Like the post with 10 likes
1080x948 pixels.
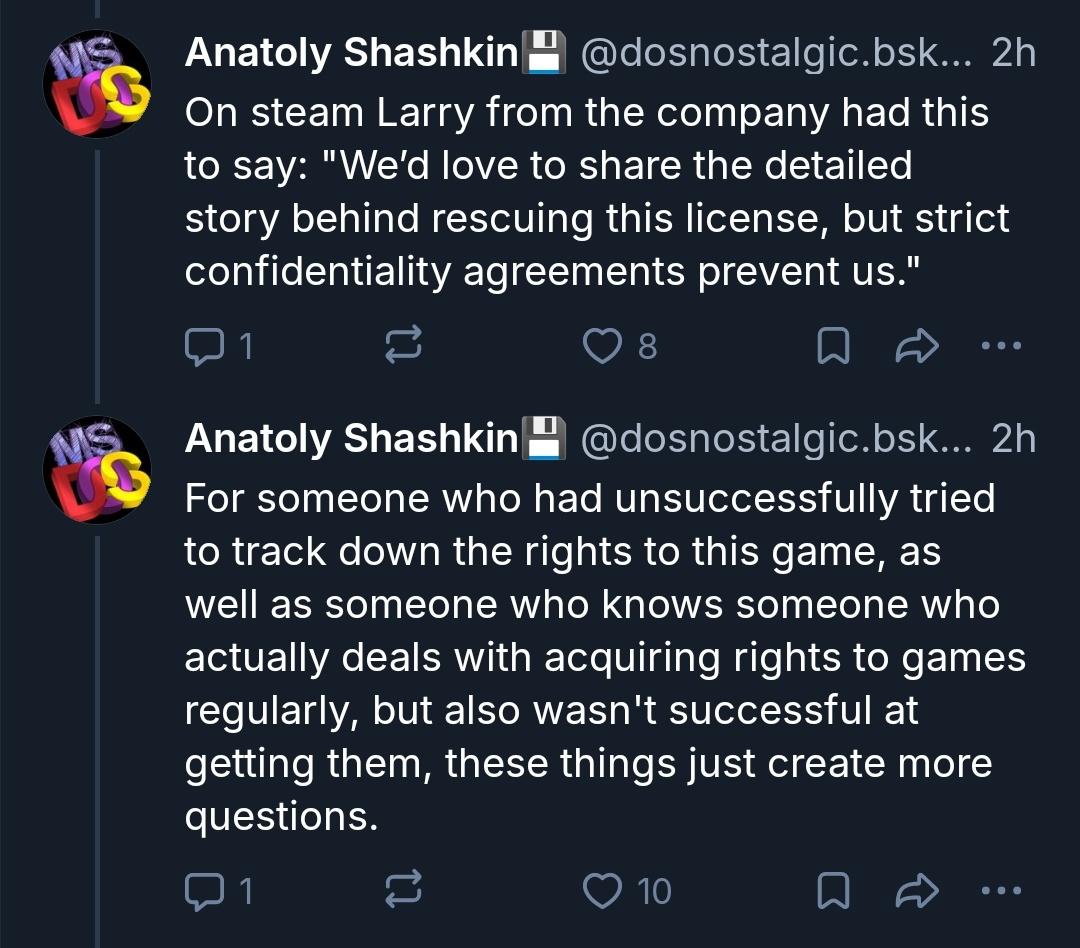pyautogui.click(x=603, y=891)
